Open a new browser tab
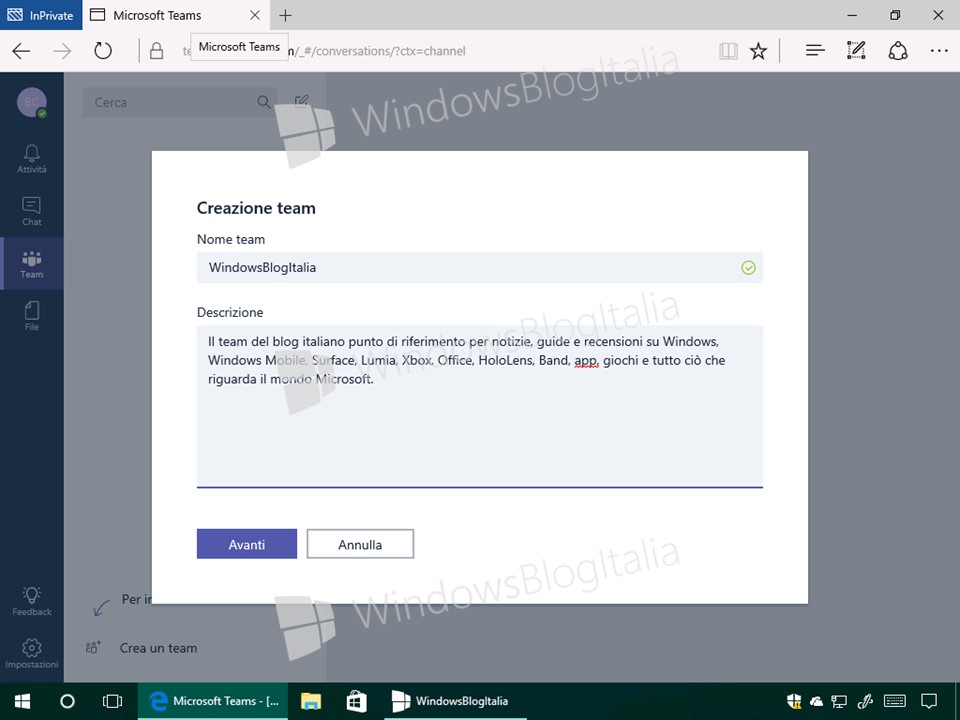The height and width of the screenshot is (720, 960). click(285, 15)
